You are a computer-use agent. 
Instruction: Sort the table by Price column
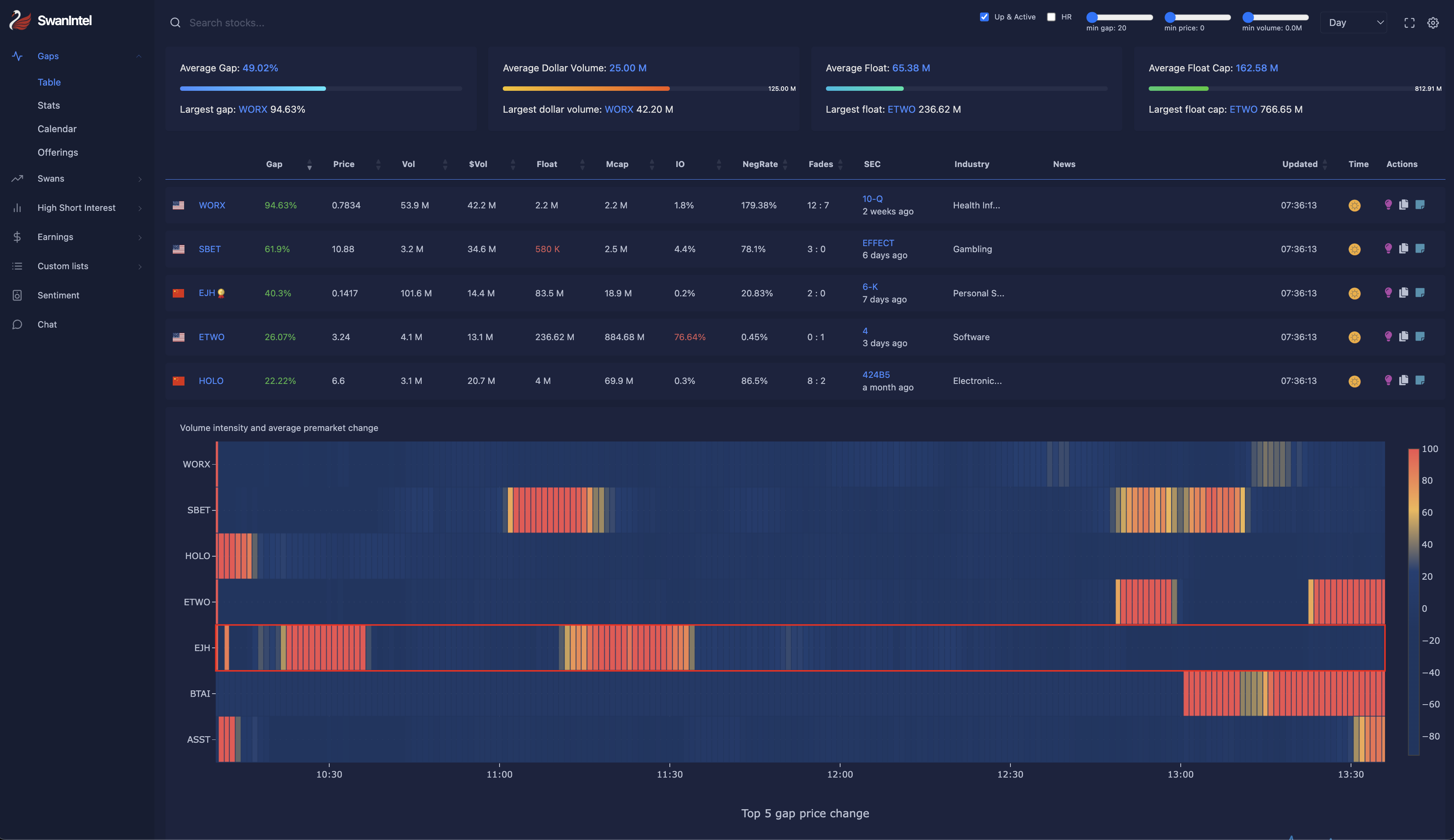pos(378,165)
